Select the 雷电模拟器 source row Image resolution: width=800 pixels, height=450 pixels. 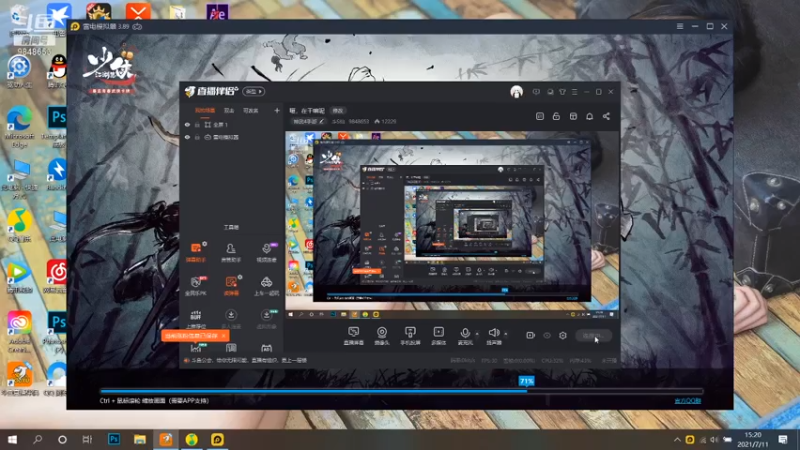(x=231, y=137)
